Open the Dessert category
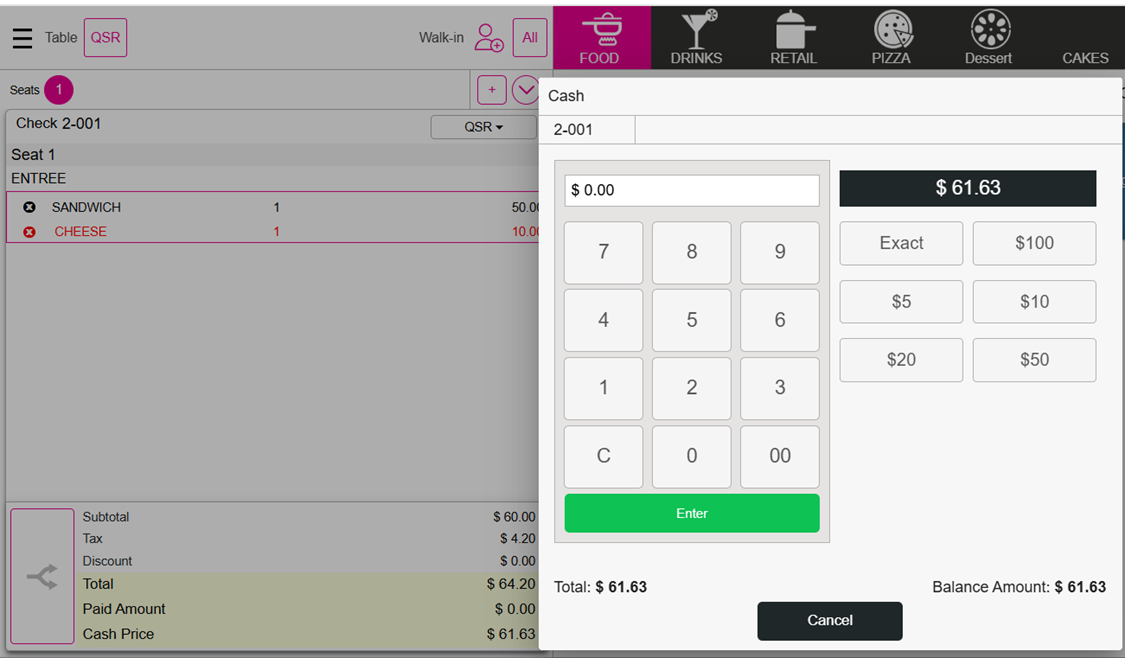The height and width of the screenshot is (658, 1125). tap(988, 36)
